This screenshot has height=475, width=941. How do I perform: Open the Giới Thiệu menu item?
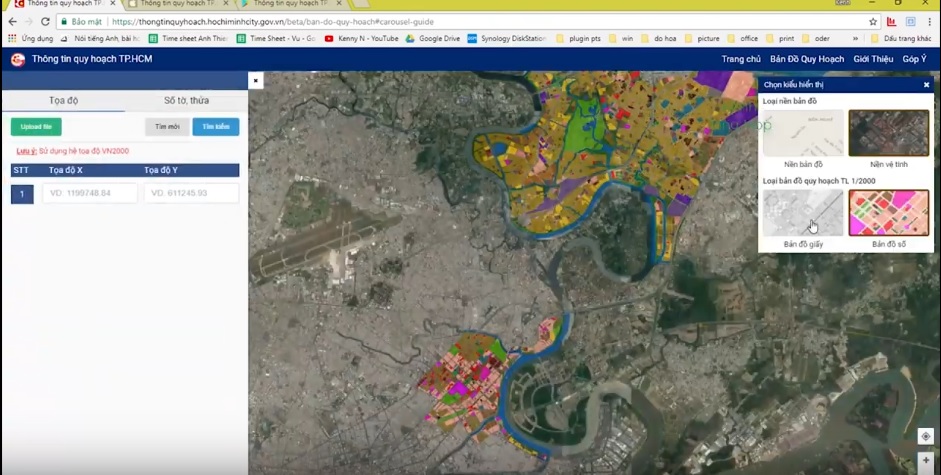tap(873, 59)
